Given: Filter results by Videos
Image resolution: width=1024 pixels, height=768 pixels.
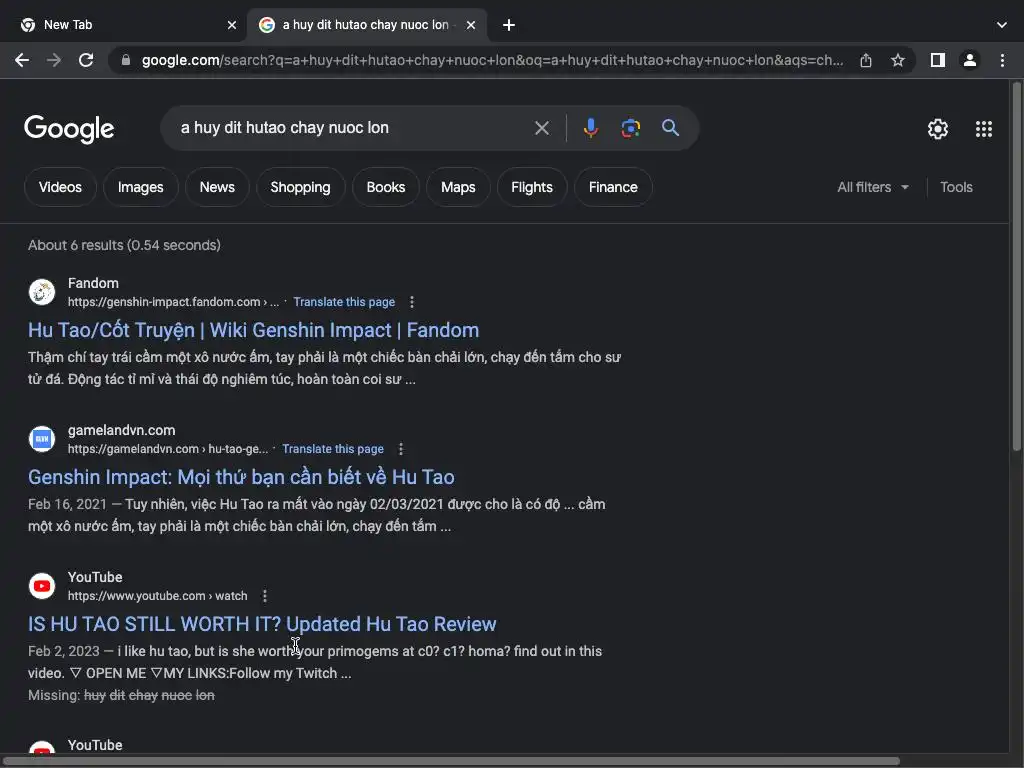Looking at the screenshot, I should pos(60,187).
